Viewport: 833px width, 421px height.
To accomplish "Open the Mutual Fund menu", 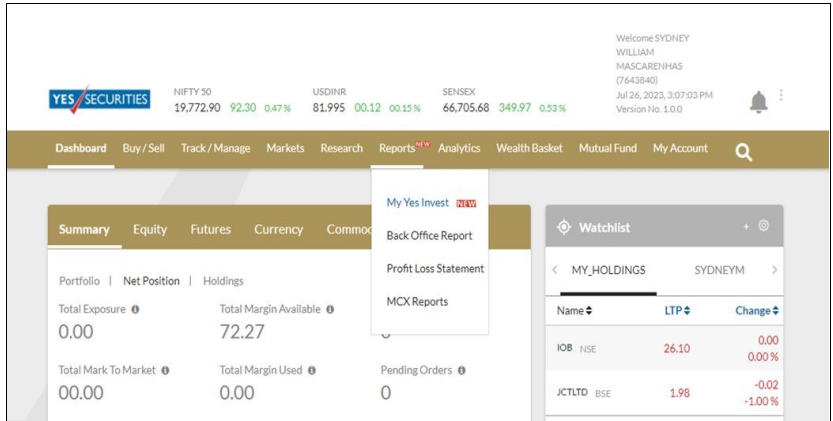I will point(608,148).
